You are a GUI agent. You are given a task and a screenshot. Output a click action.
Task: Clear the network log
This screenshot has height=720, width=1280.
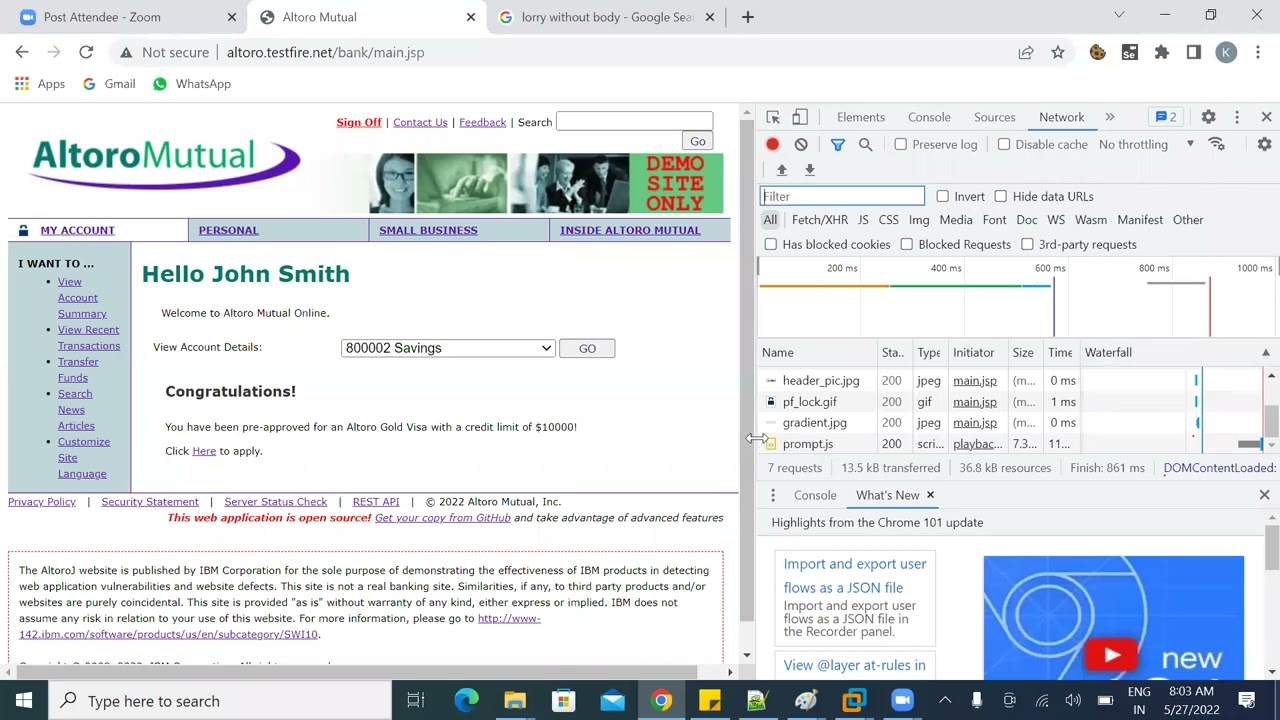coord(801,144)
